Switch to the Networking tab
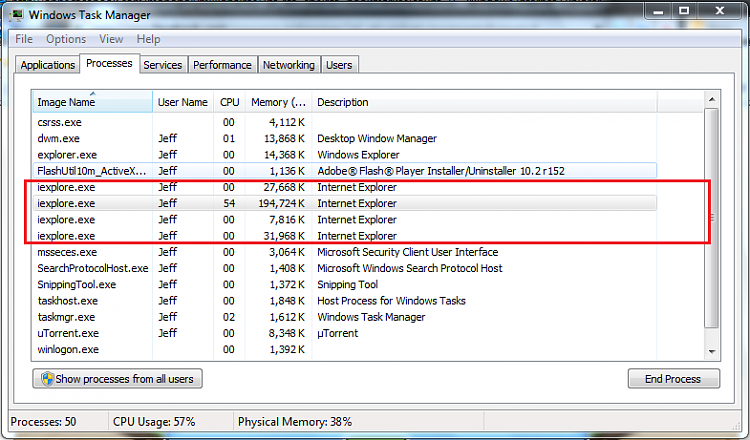750x440 pixels. point(289,65)
